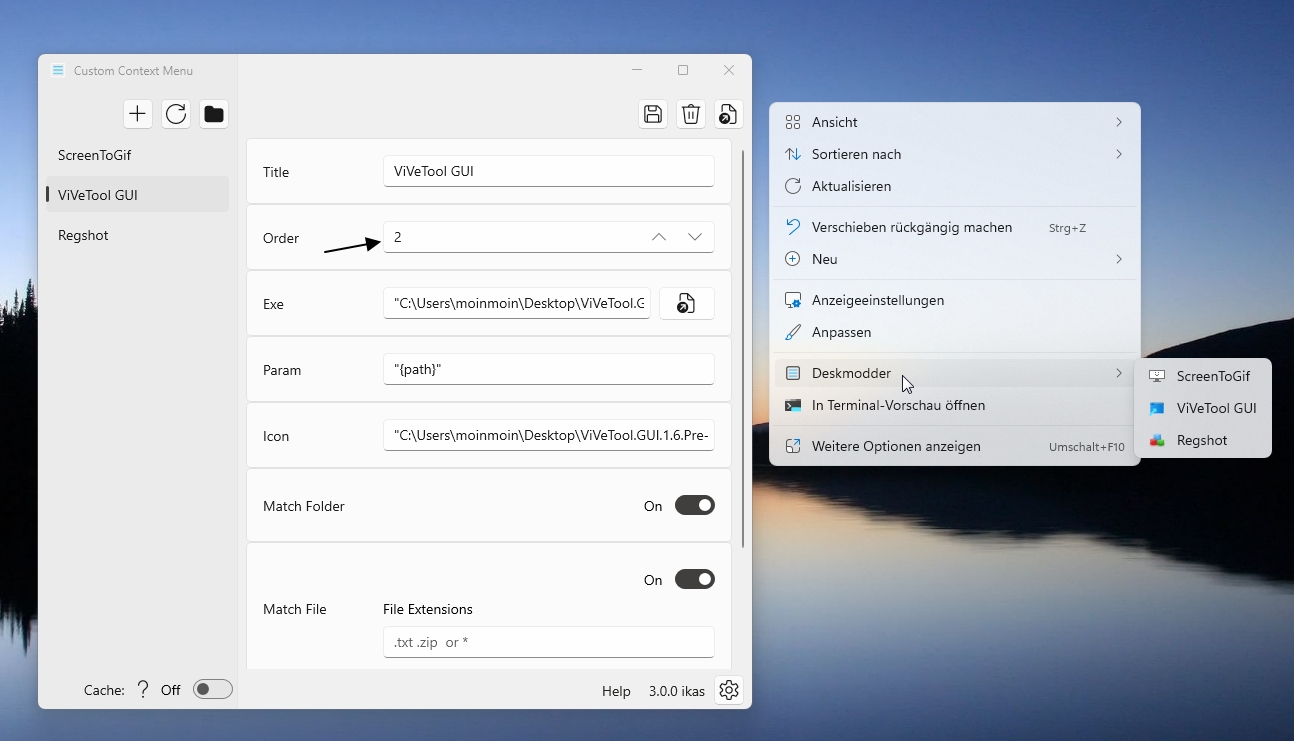The image size is (1294, 741).
Task: Toggle the Cache switch
Action: click(x=213, y=689)
